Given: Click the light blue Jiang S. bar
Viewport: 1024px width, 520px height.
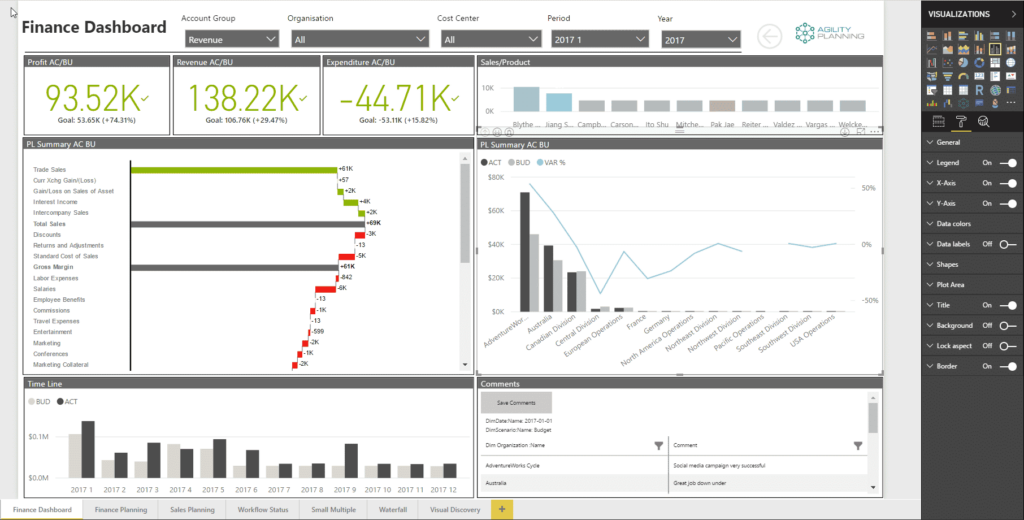Looking at the screenshot, I should point(558,102).
